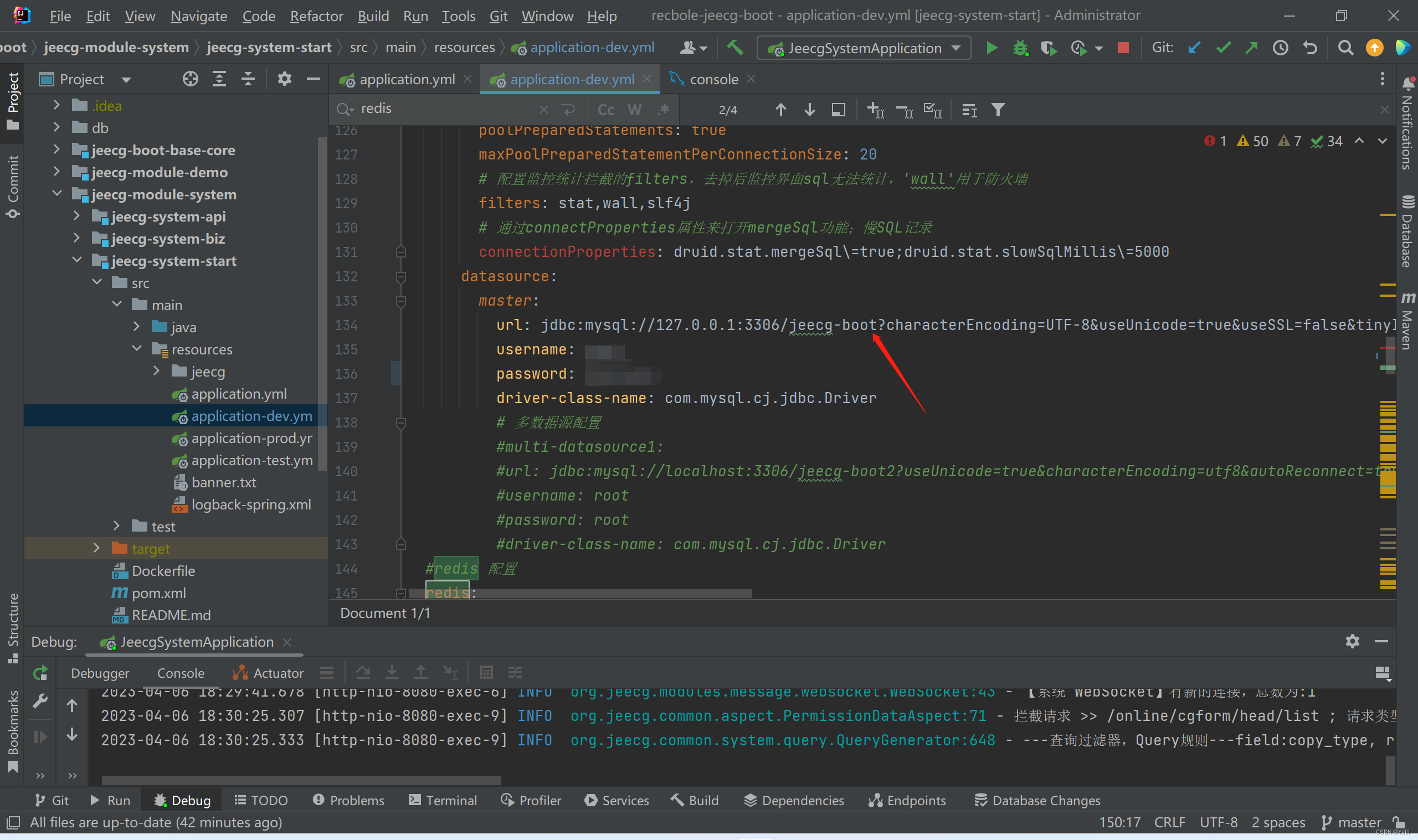Click the Rerun icon in Debug panel

point(40,673)
